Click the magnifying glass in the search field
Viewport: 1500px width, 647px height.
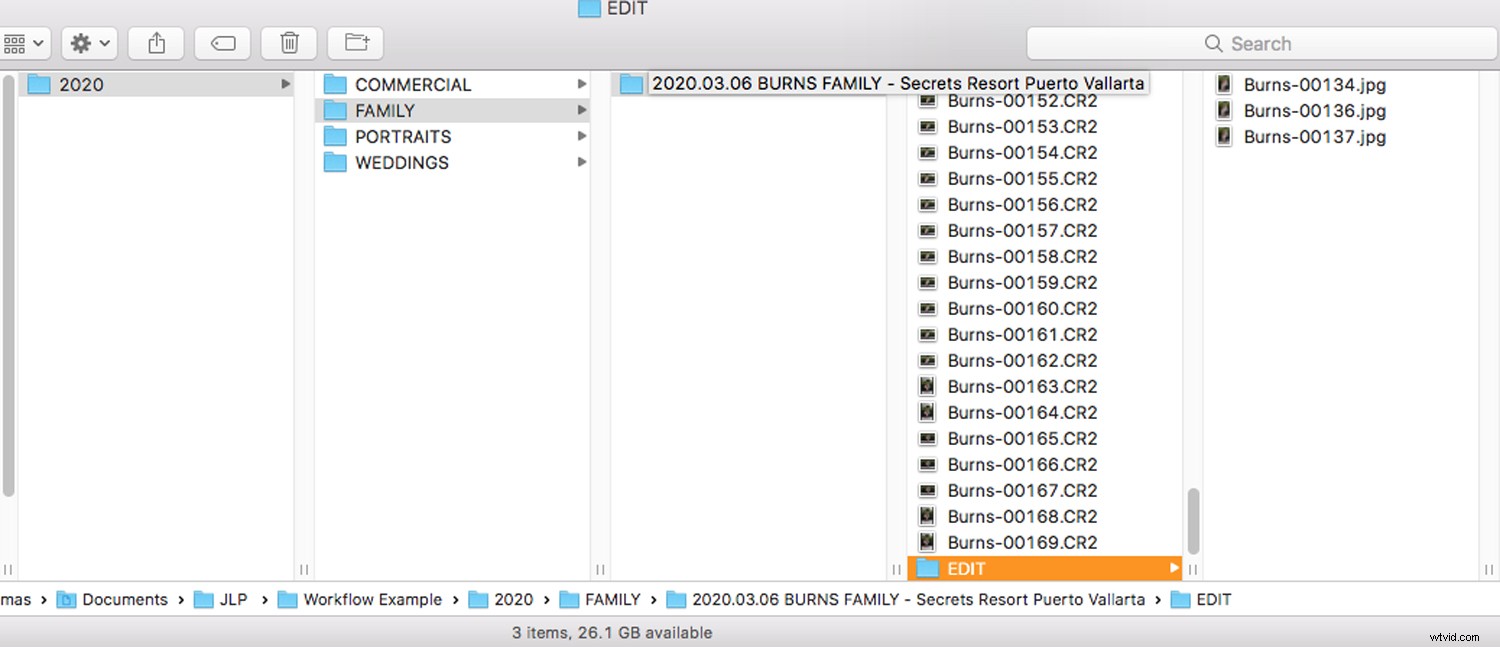1214,43
